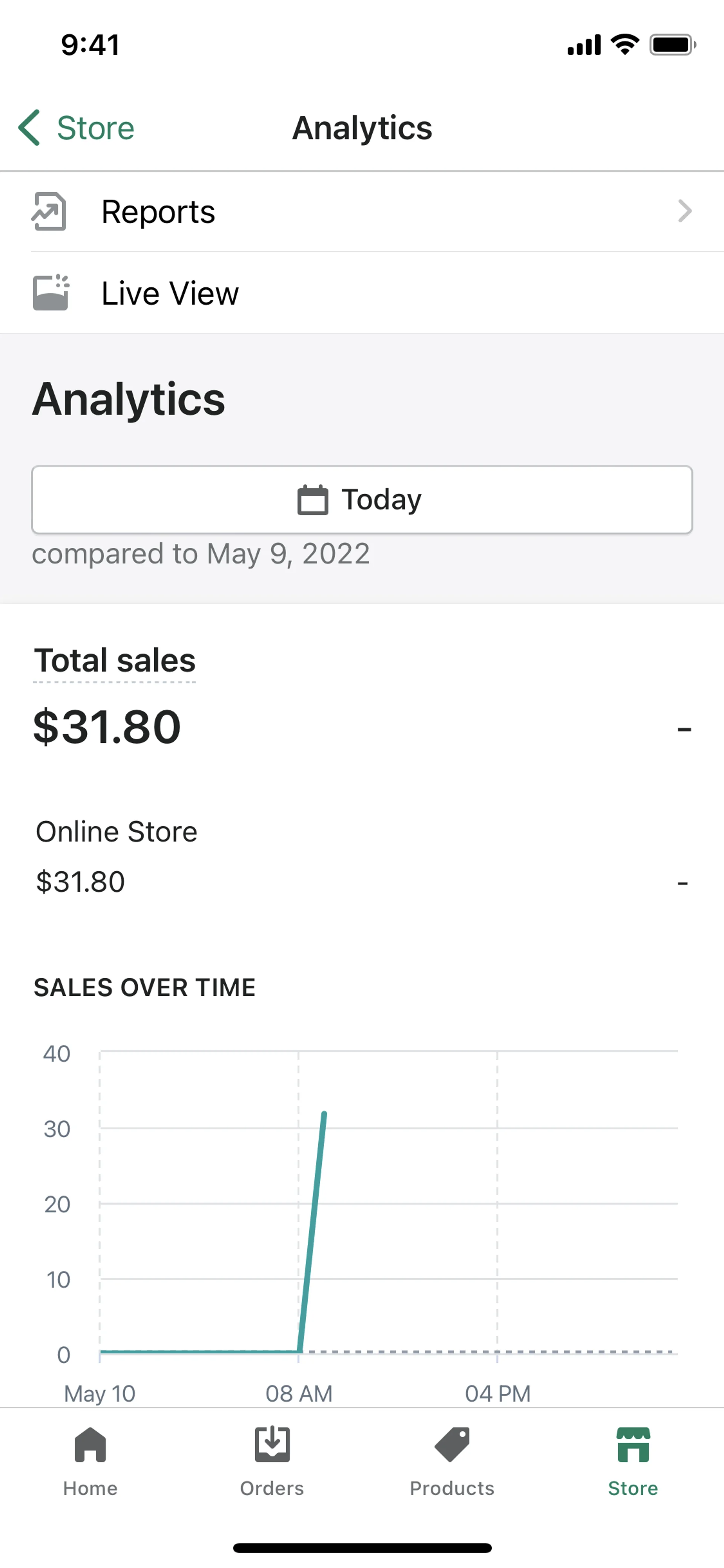
Task: Tap the back chevron icon
Action: click(29, 128)
